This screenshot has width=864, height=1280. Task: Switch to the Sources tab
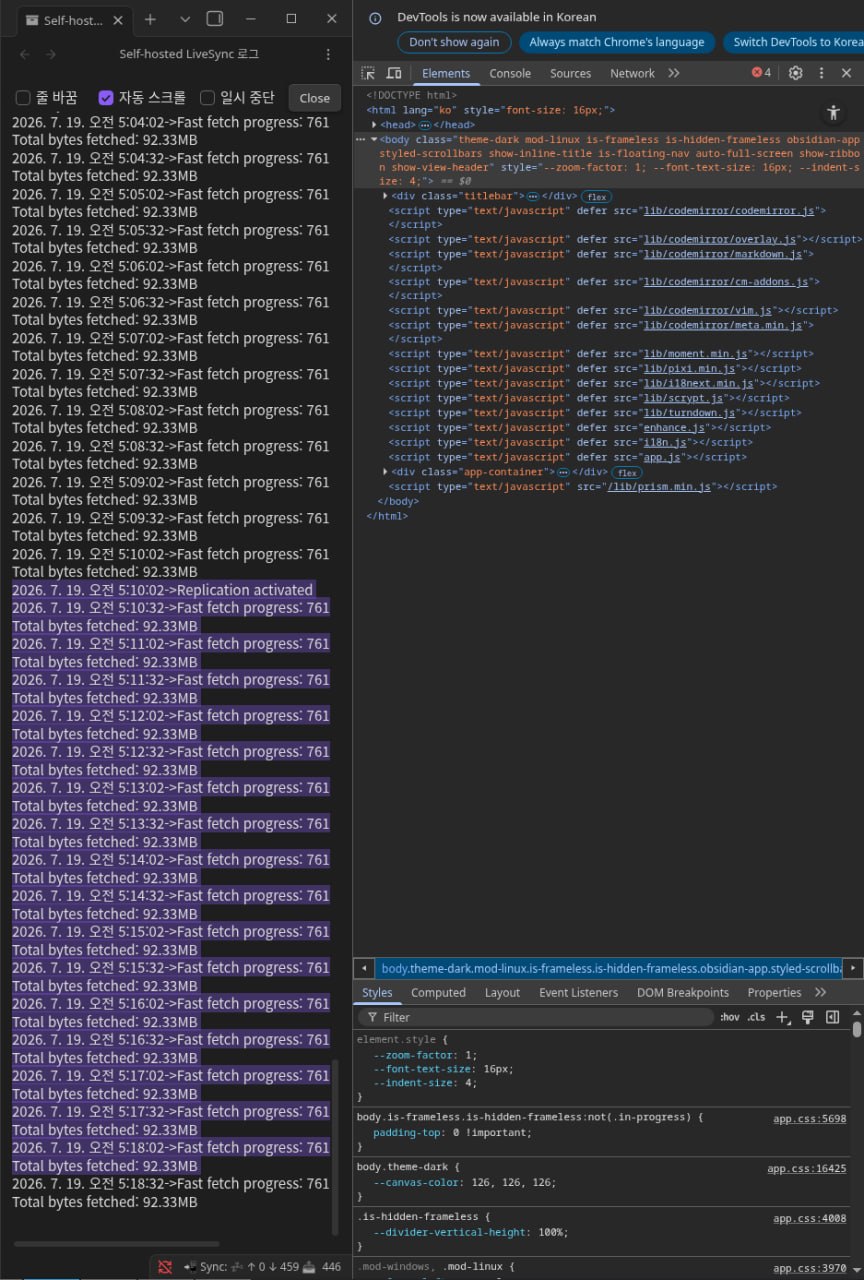pos(570,73)
